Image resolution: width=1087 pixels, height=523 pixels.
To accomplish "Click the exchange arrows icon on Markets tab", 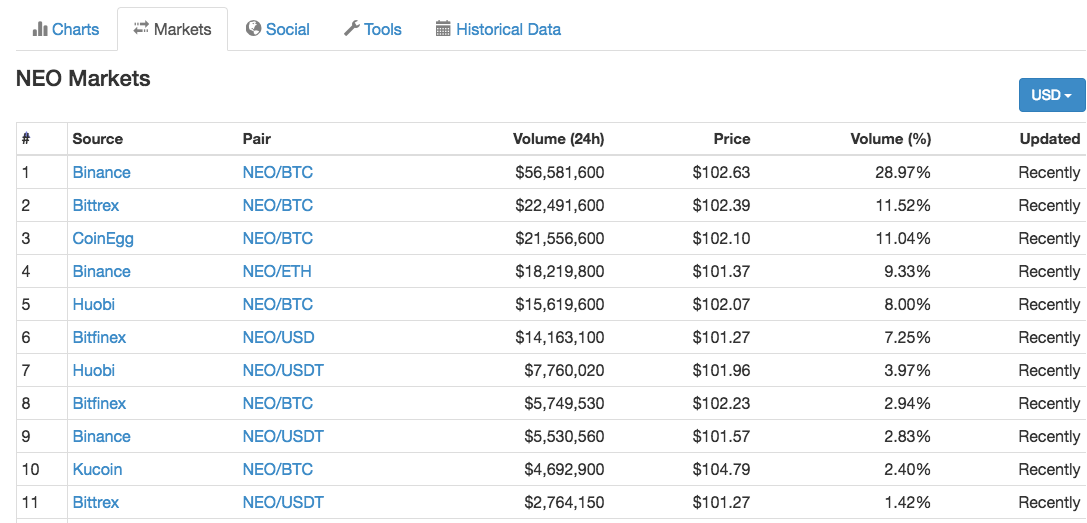I will click(x=141, y=29).
